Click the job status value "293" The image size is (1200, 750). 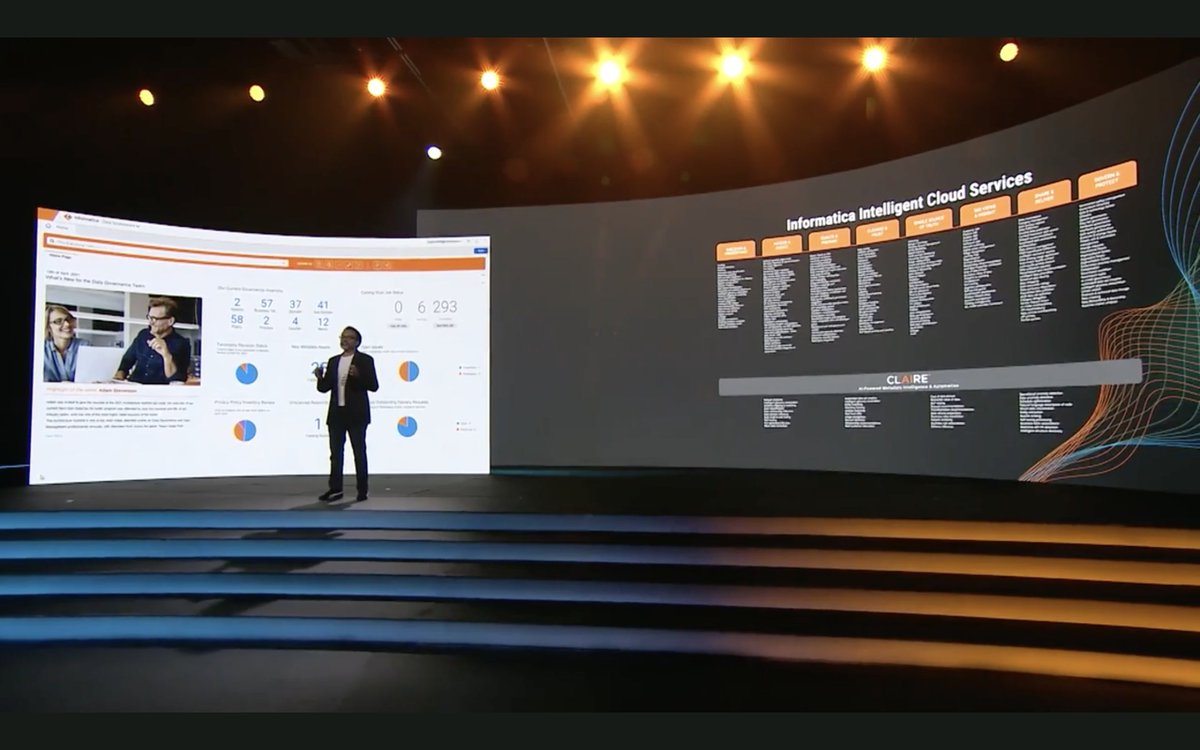pos(445,307)
